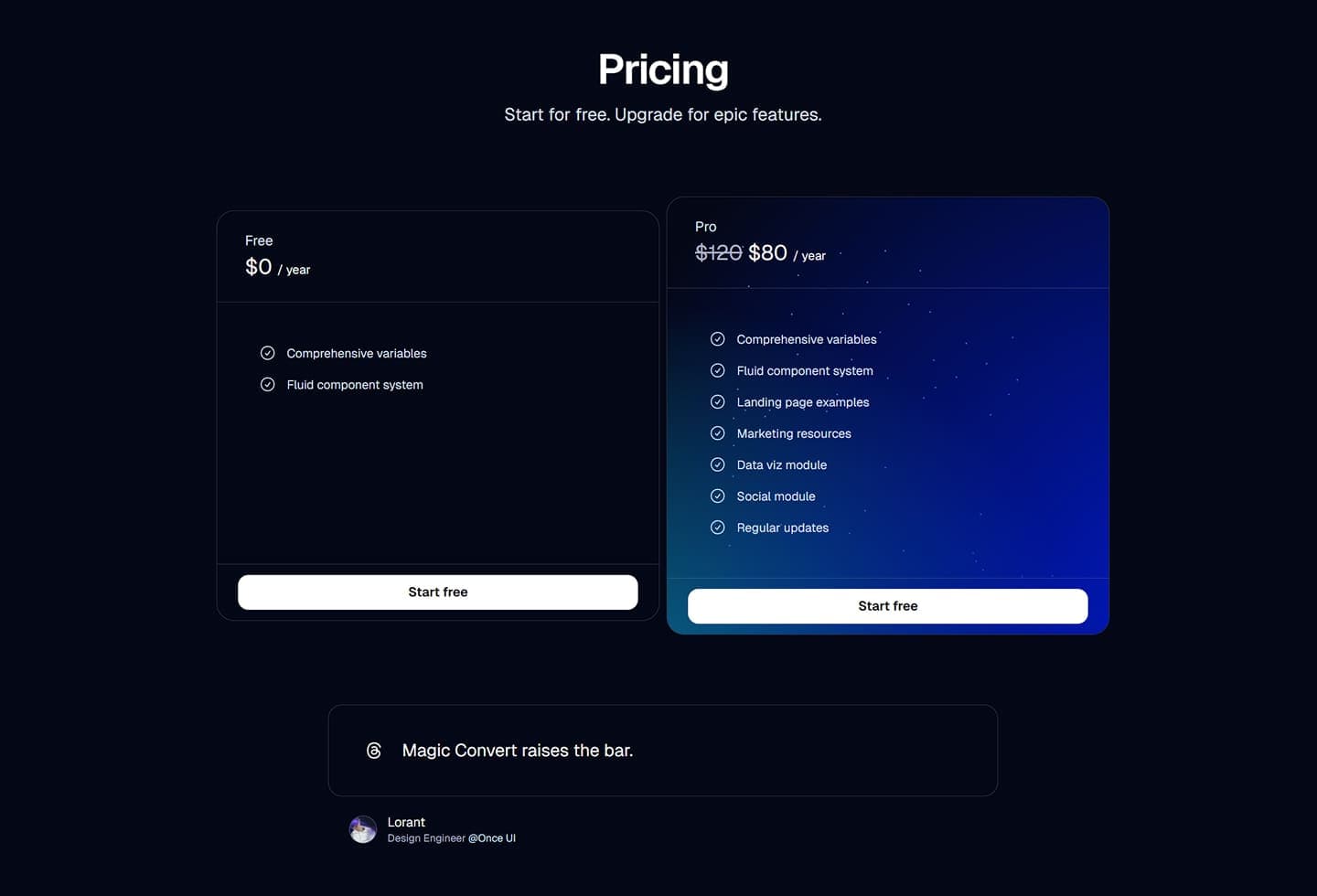The width and height of the screenshot is (1317, 896).
Task: Click check icon next to Landing page examples
Action: pyautogui.click(x=718, y=402)
